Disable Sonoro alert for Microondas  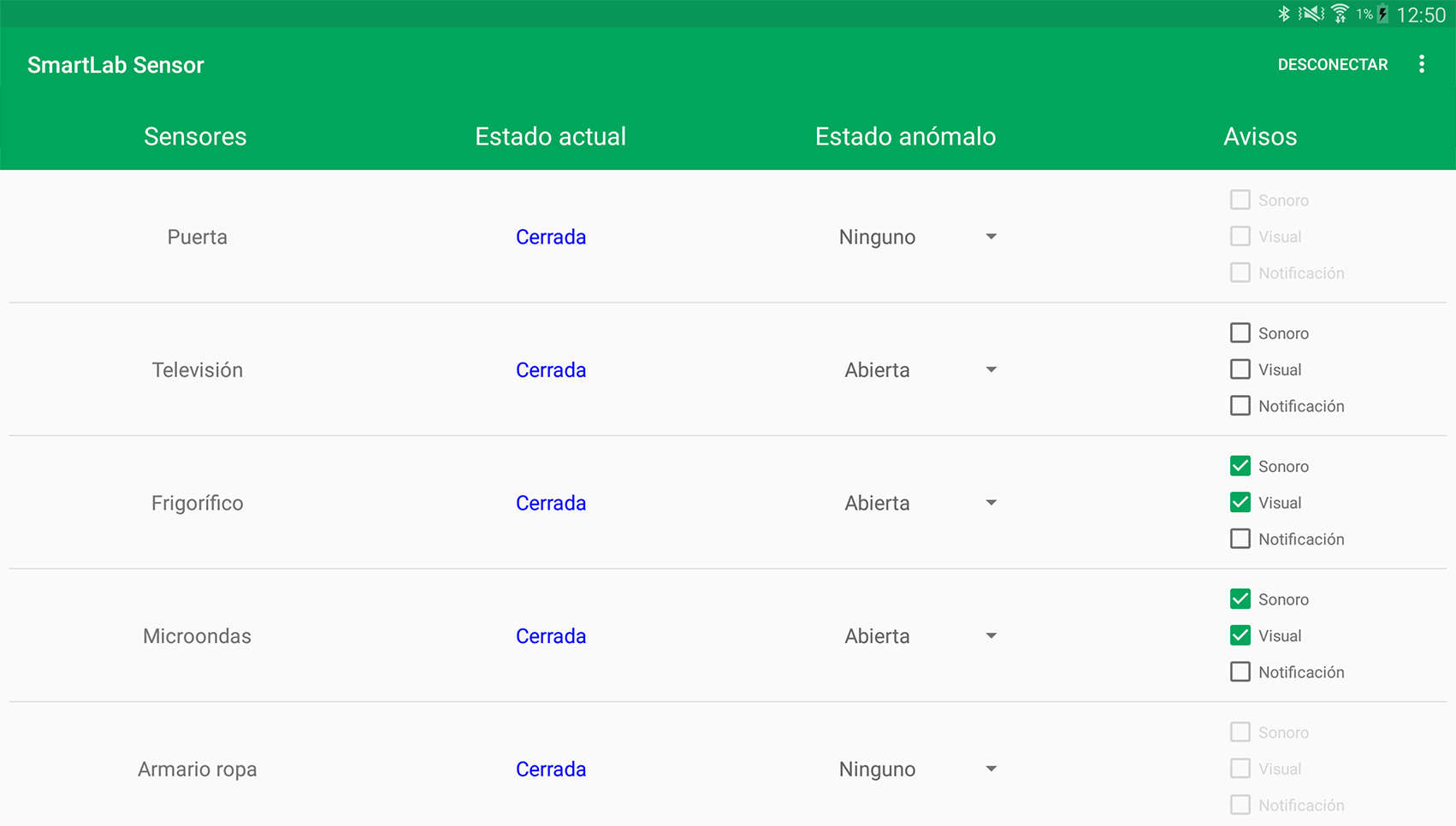pyautogui.click(x=1240, y=599)
